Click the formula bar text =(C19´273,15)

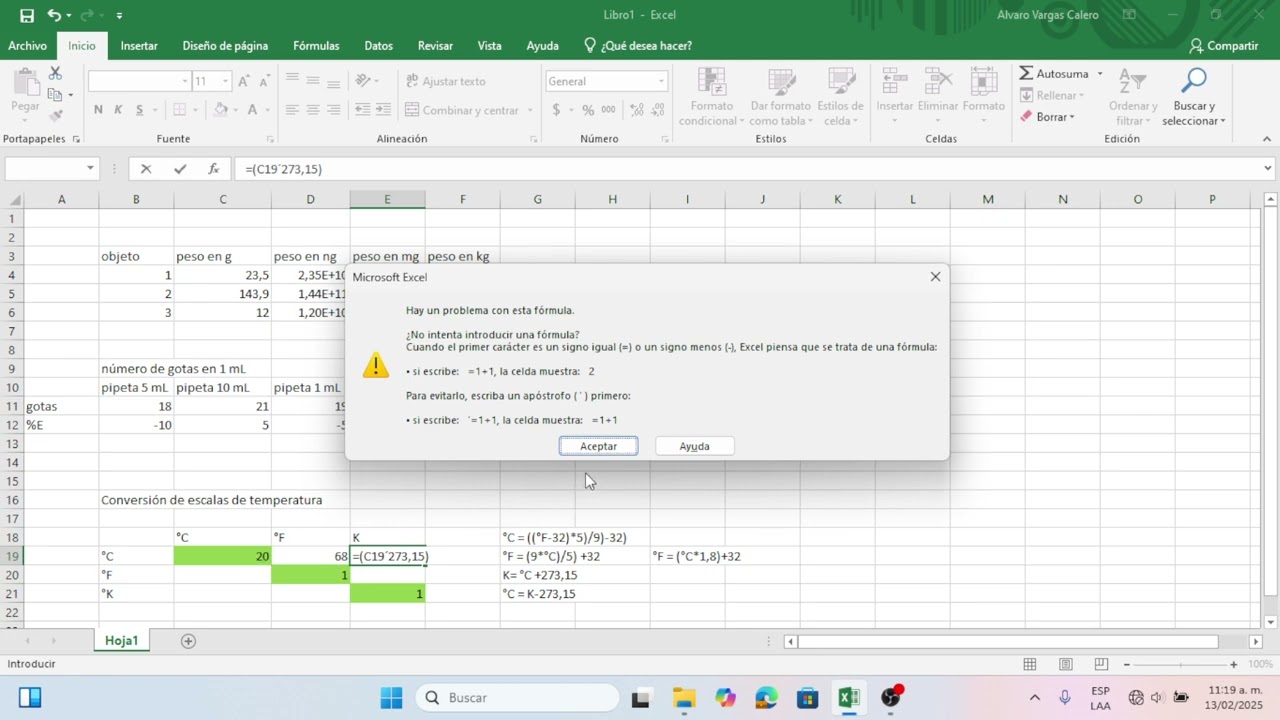pos(283,169)
